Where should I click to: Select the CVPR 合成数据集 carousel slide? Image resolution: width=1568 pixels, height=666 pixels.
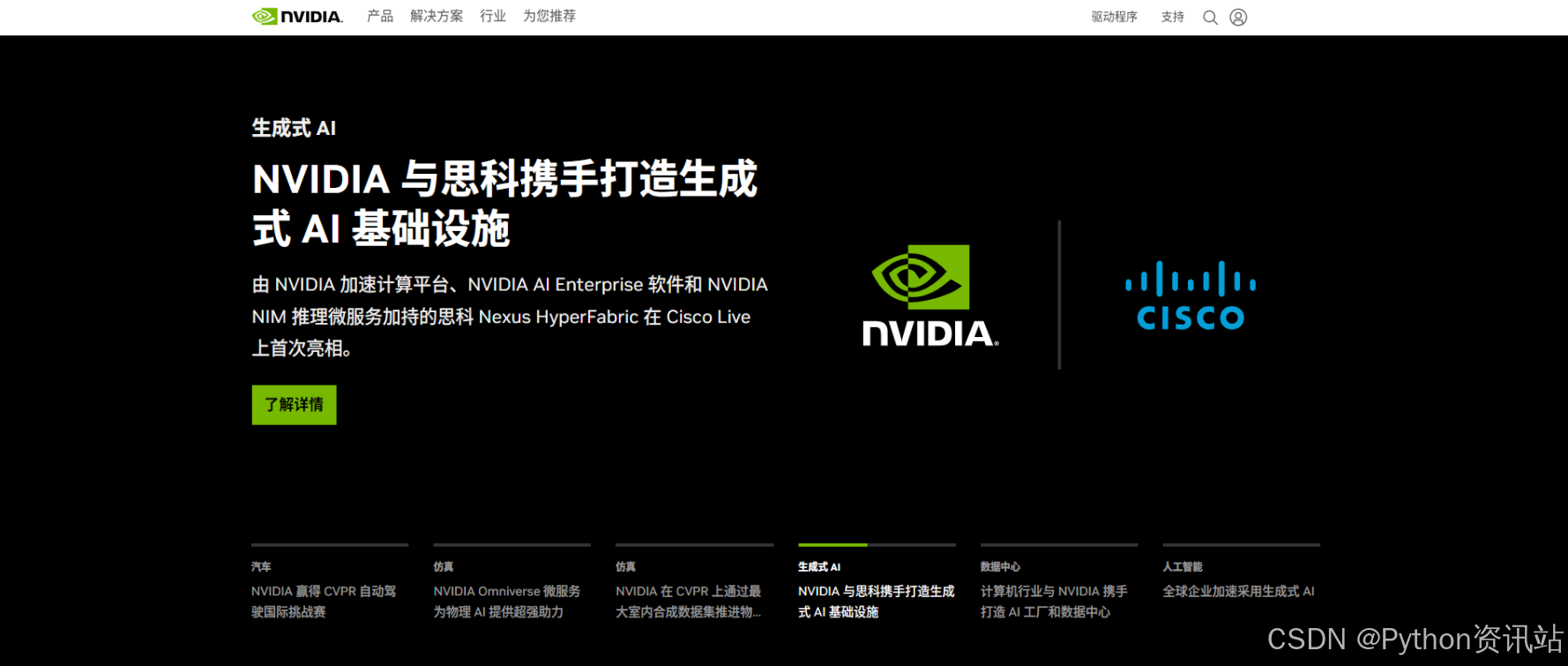click(695, 582)
